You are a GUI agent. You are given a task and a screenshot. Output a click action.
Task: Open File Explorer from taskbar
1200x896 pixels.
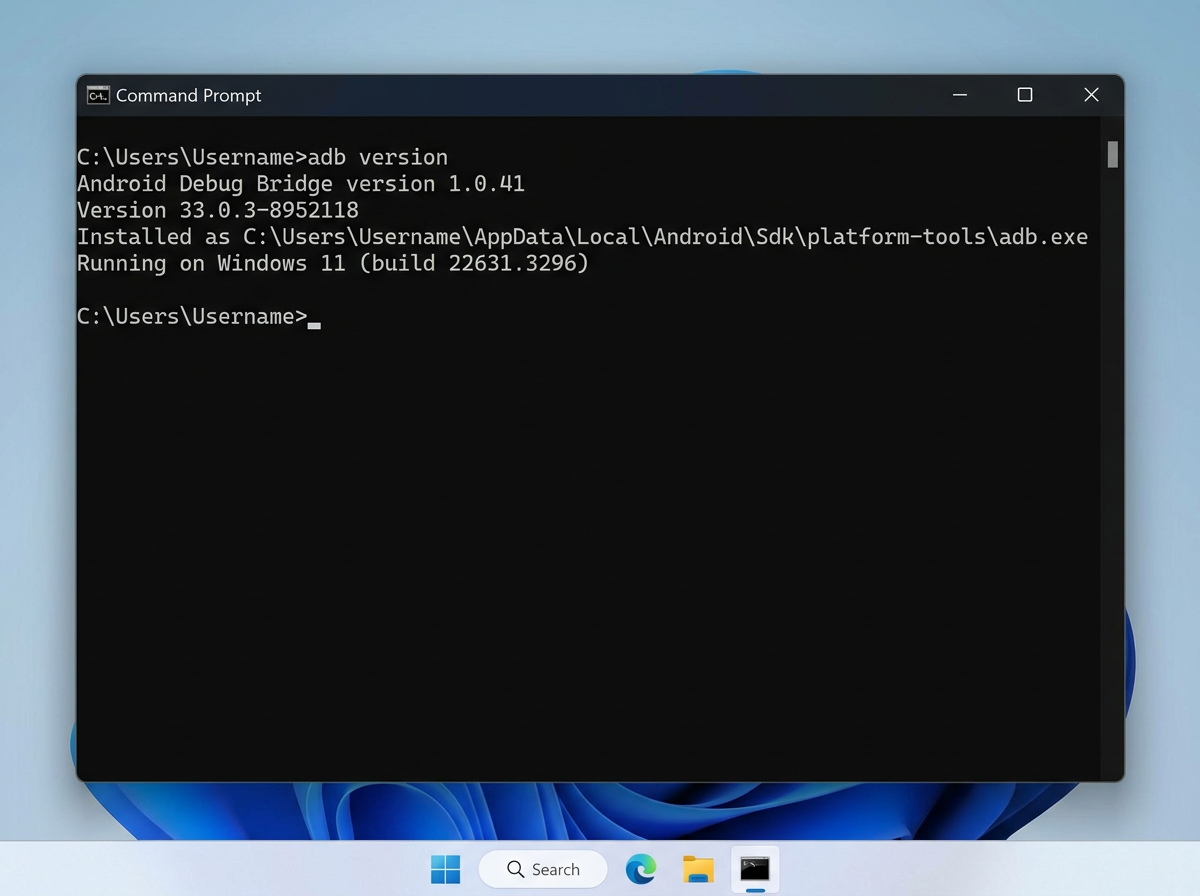[698, 869]
